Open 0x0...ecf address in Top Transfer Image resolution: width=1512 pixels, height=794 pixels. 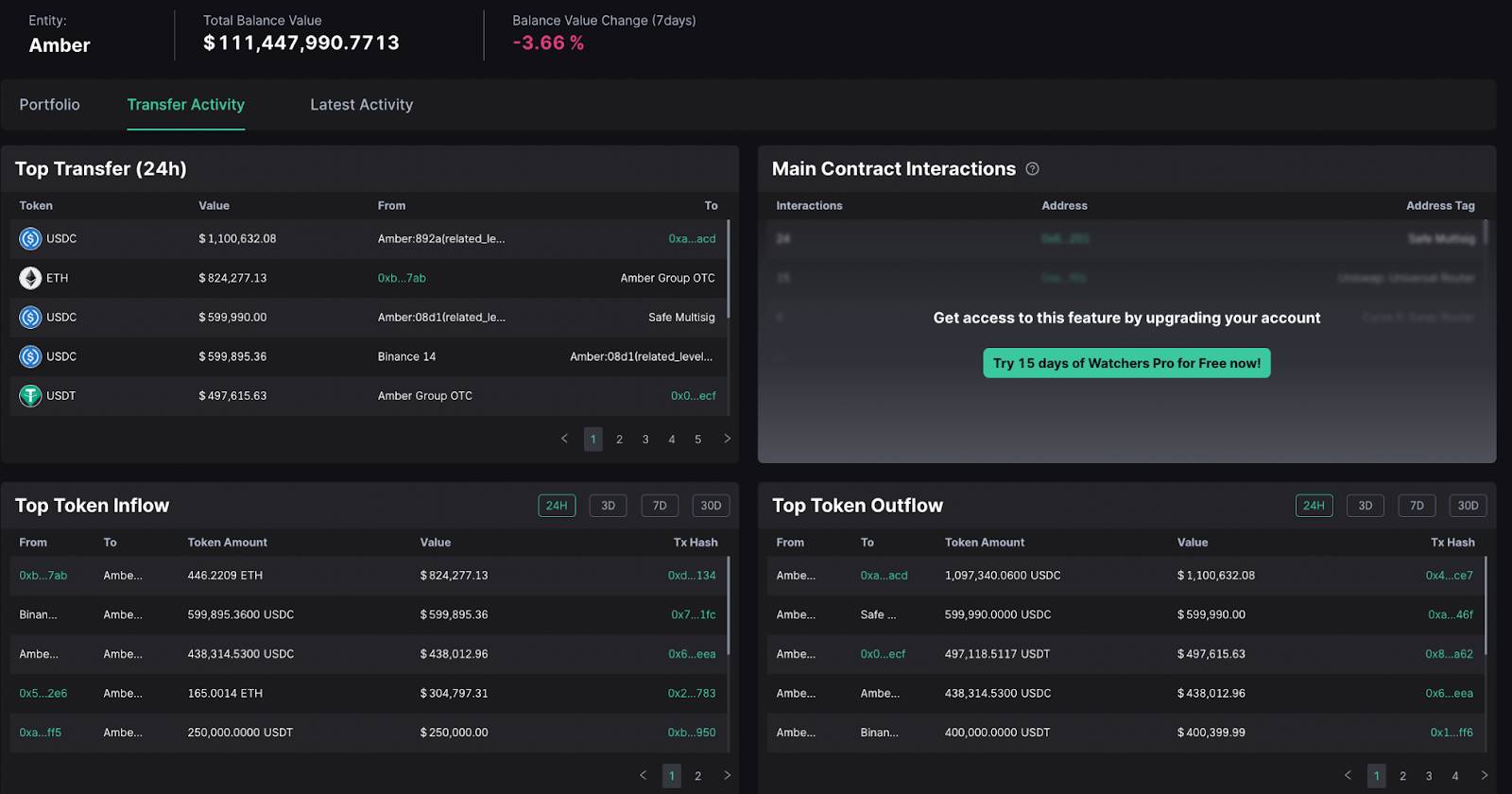click(x=693, y=396)
